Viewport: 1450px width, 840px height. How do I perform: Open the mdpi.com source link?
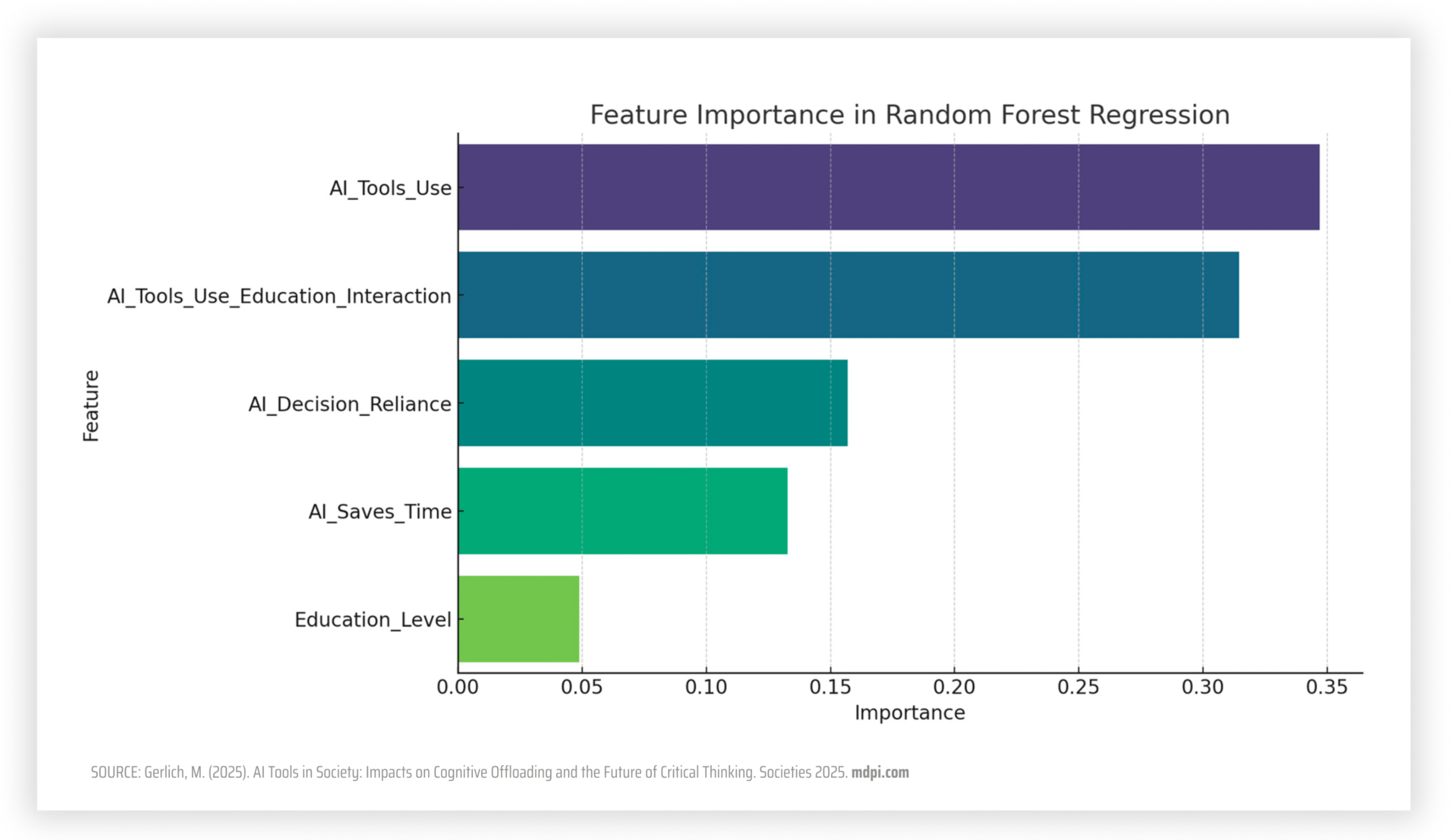pyautogui.click(x=880, y=773)
